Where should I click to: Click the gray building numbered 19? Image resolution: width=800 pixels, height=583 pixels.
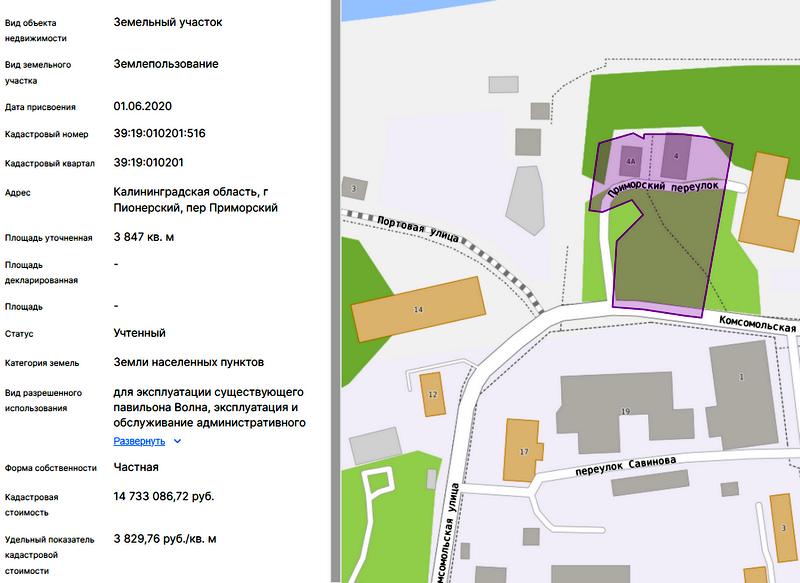[625, 410]
